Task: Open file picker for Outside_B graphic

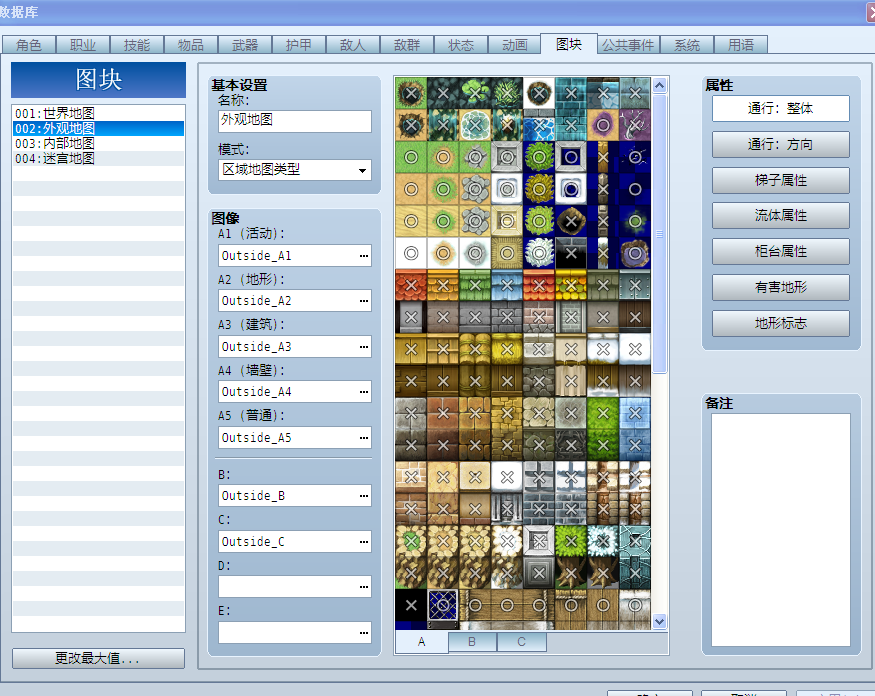Action: coord(364,496)
